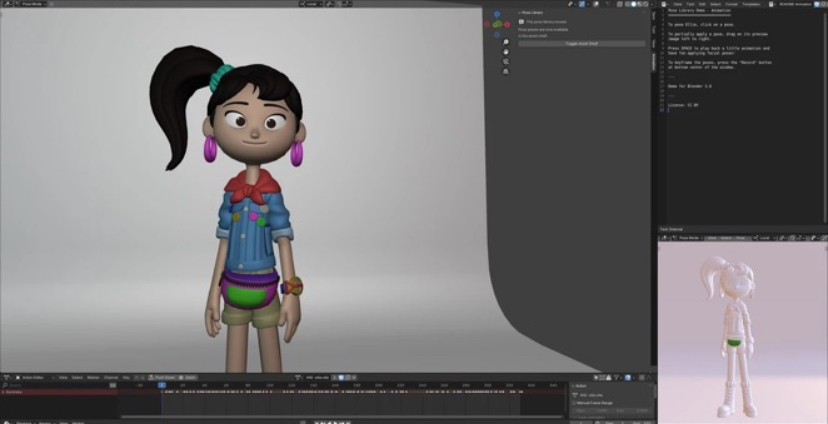Click the channel search field in the Action Editor

(57, 385)
